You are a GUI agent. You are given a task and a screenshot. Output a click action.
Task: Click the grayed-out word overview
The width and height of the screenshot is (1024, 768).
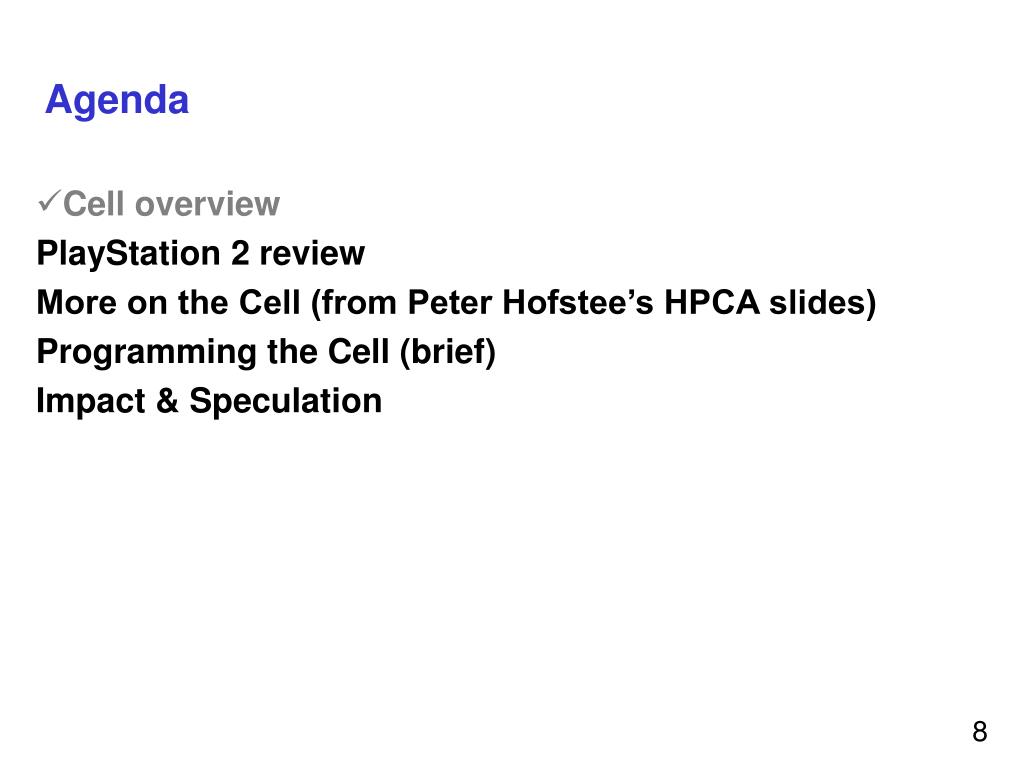(207, 204)
